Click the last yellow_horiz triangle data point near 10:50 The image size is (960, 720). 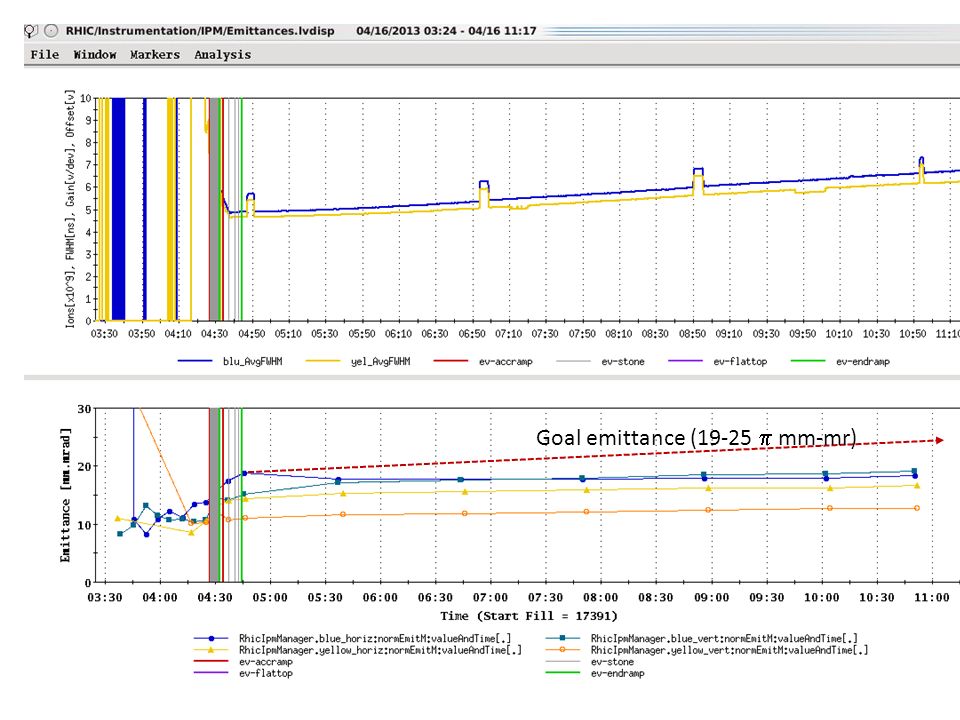(x=917, y=486)
